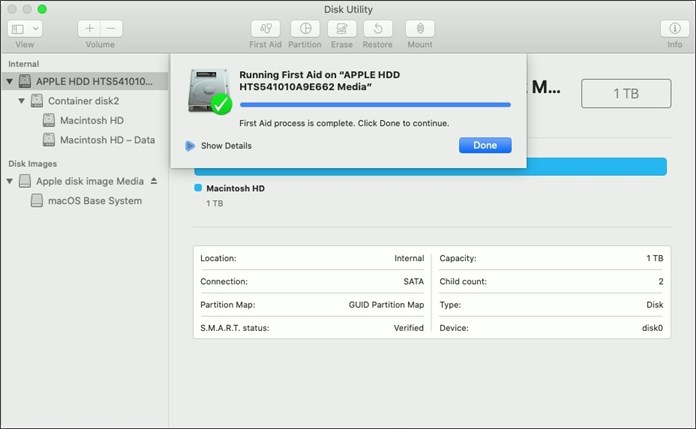Open the View sidebar dropdown
Screen dimensions: 696x429
click(x=25, y=29)
